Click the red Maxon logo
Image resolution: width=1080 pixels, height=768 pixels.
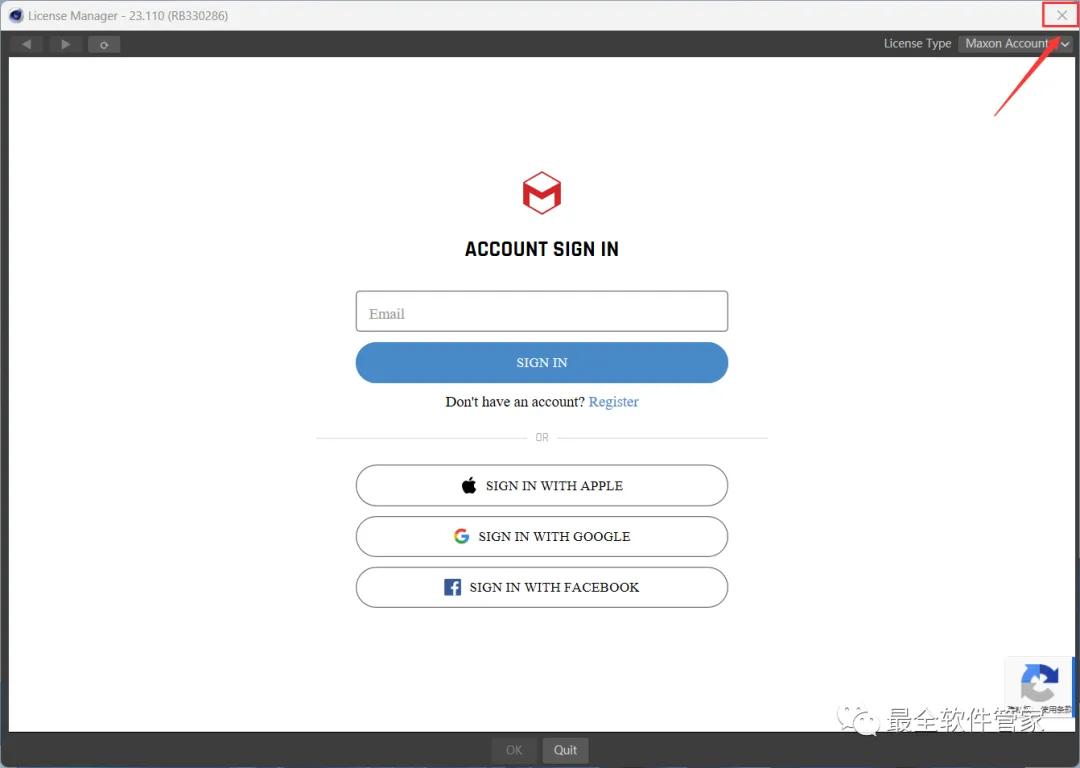click(x=542, y=193)
